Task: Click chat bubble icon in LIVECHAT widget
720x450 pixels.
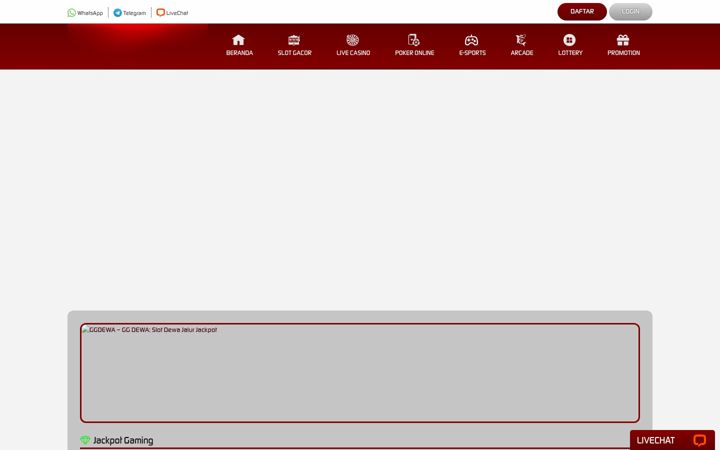Action: (x=699, y=440)
